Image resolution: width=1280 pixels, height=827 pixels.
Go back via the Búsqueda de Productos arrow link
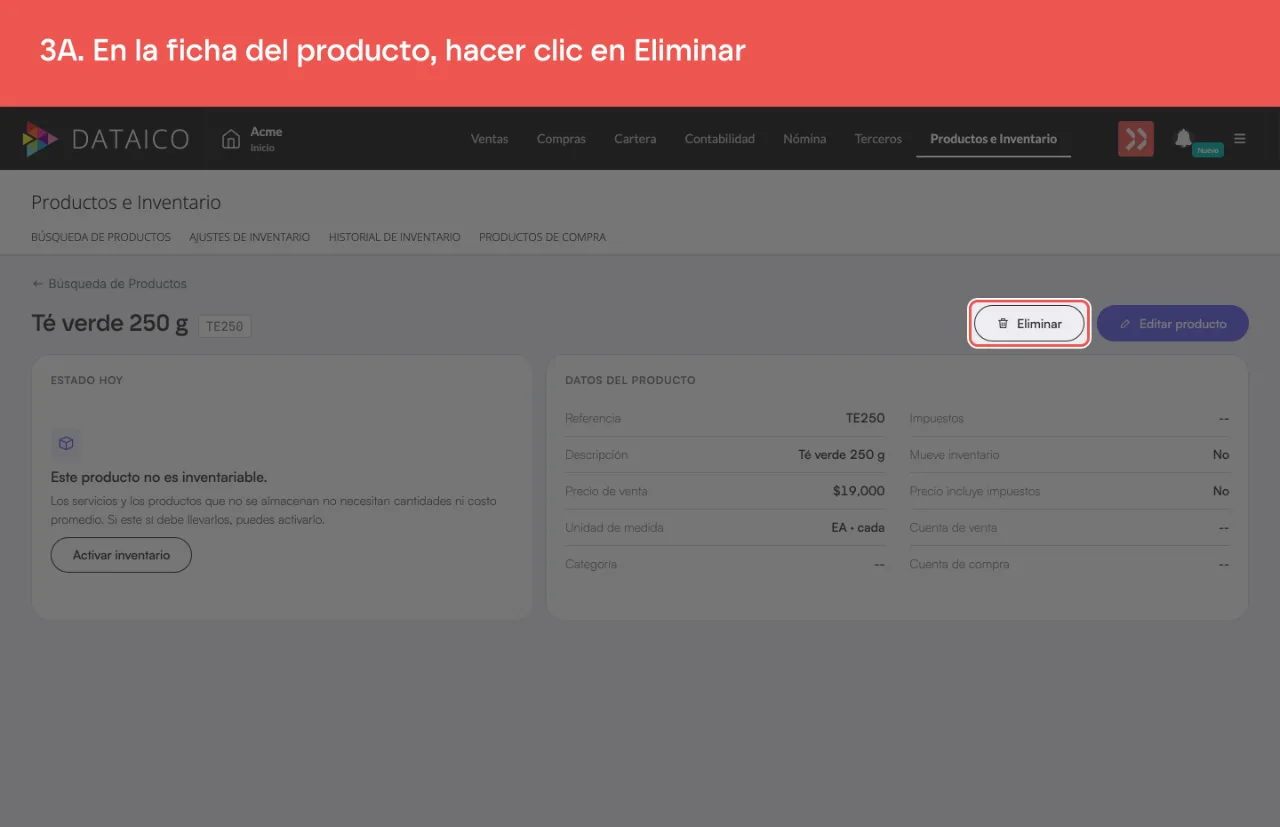109,284
